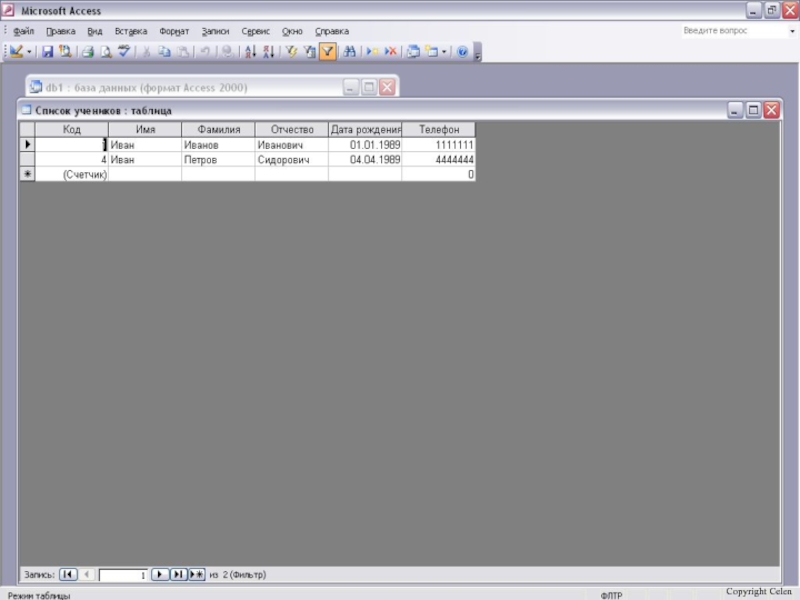Image resolution: width=800 pixels, height=600 pixels.
Task: Click the table icon in Список учеников title
Action: click(27, 110)
